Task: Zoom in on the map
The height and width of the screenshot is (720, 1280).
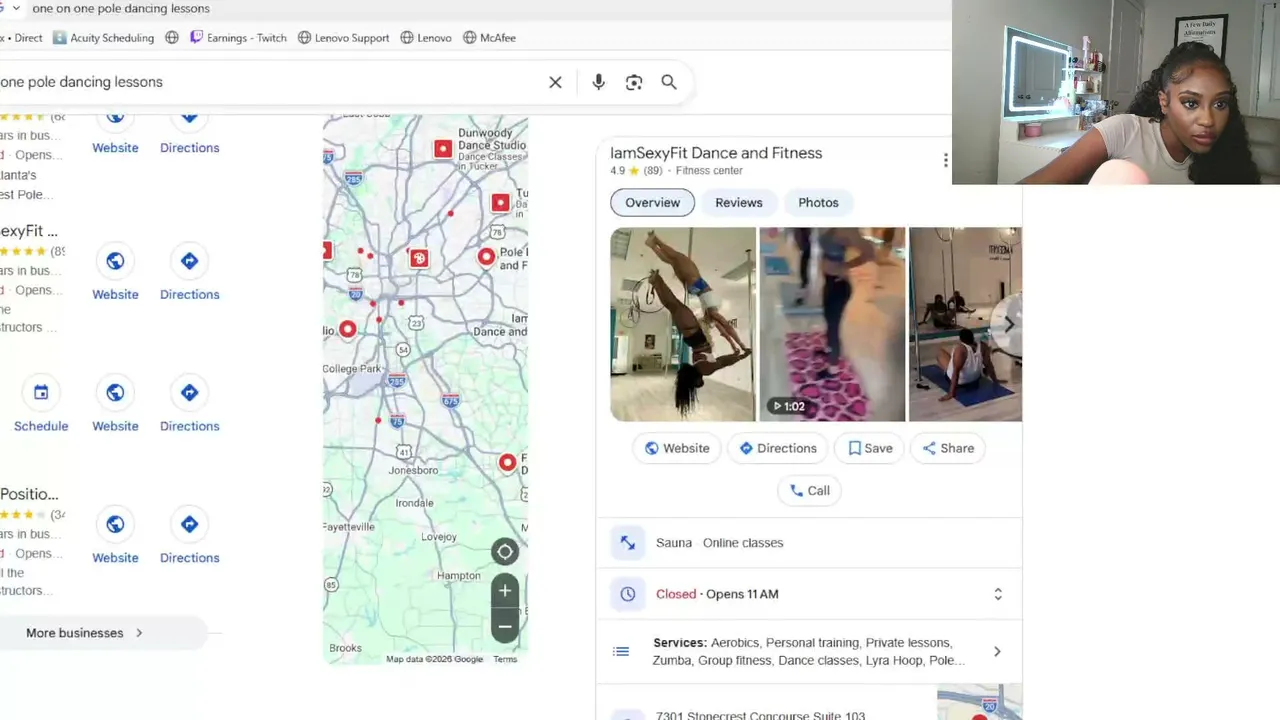Action: [505, 591]
